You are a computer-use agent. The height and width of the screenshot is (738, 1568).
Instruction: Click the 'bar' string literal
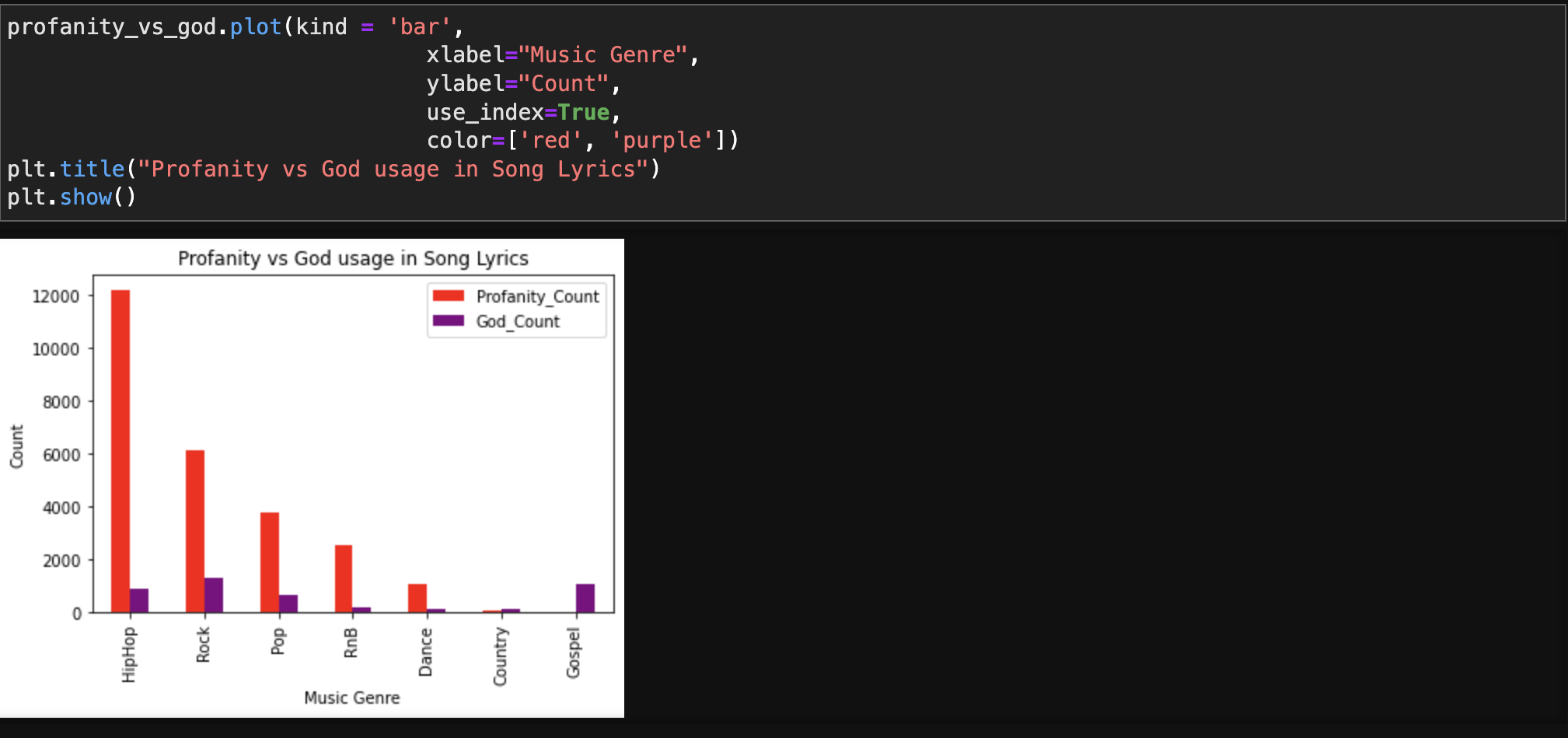click(x=420, y=26)
